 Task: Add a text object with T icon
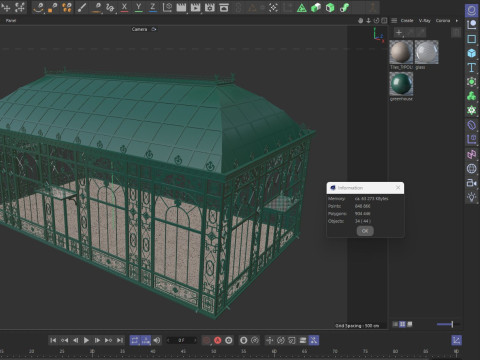pyautogui.click(x=471, y=68)
